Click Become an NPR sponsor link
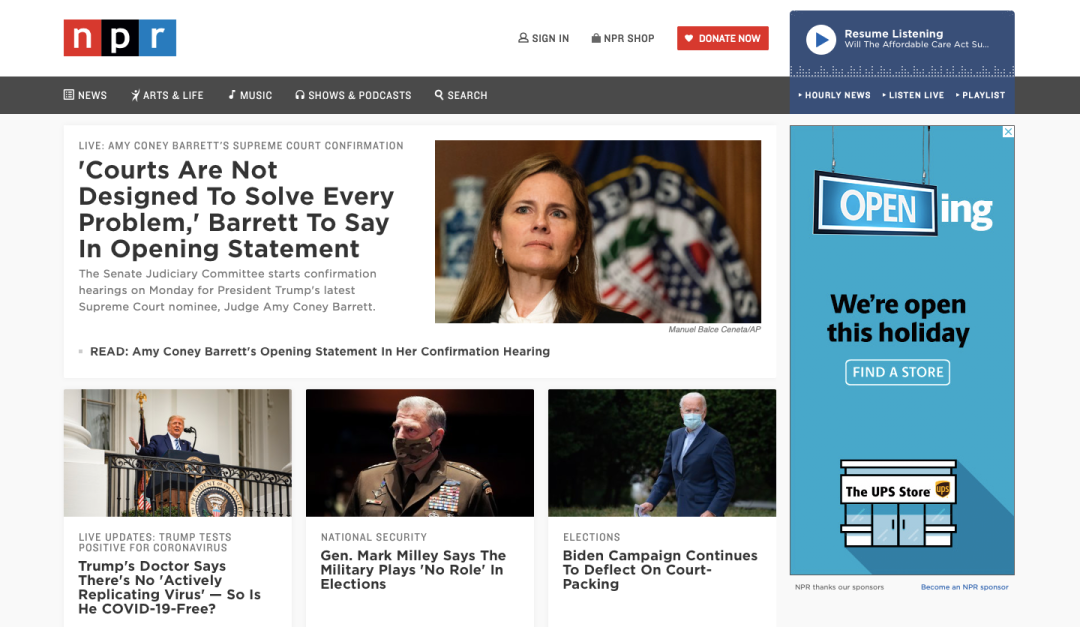The height and width of the screenshot is (627, 1080). coord(964,587)
